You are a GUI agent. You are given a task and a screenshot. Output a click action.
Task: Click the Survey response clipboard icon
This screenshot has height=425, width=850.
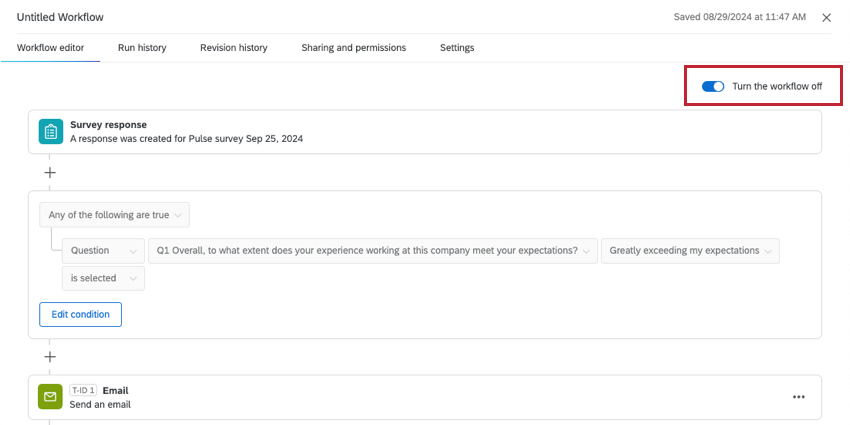click(50, 131)
